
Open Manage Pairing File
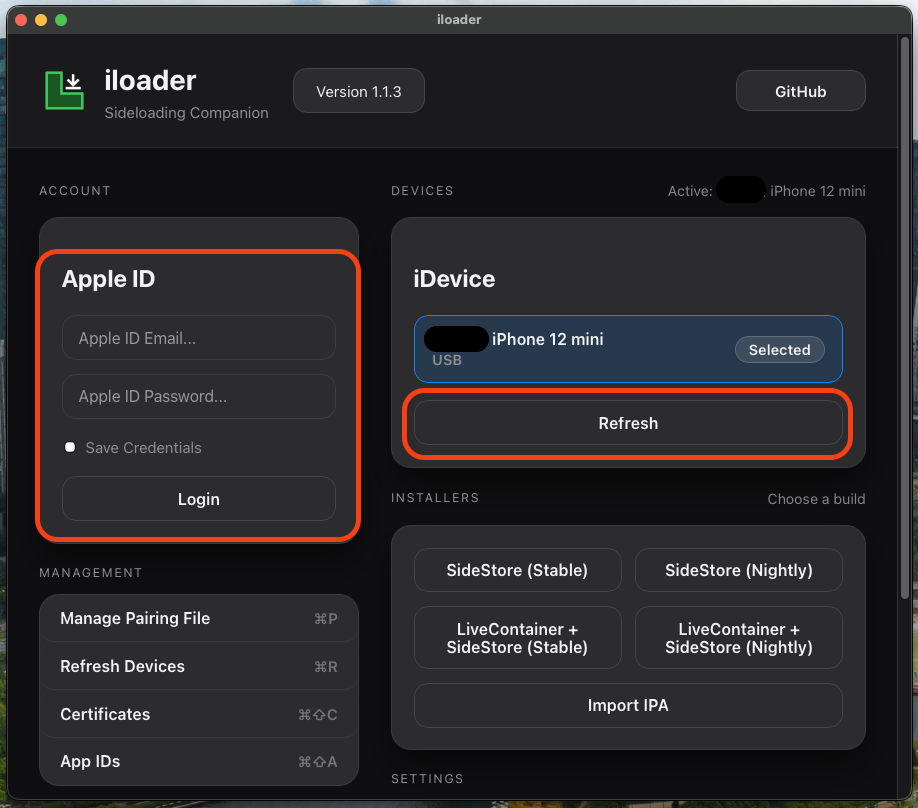pos(198,618)
